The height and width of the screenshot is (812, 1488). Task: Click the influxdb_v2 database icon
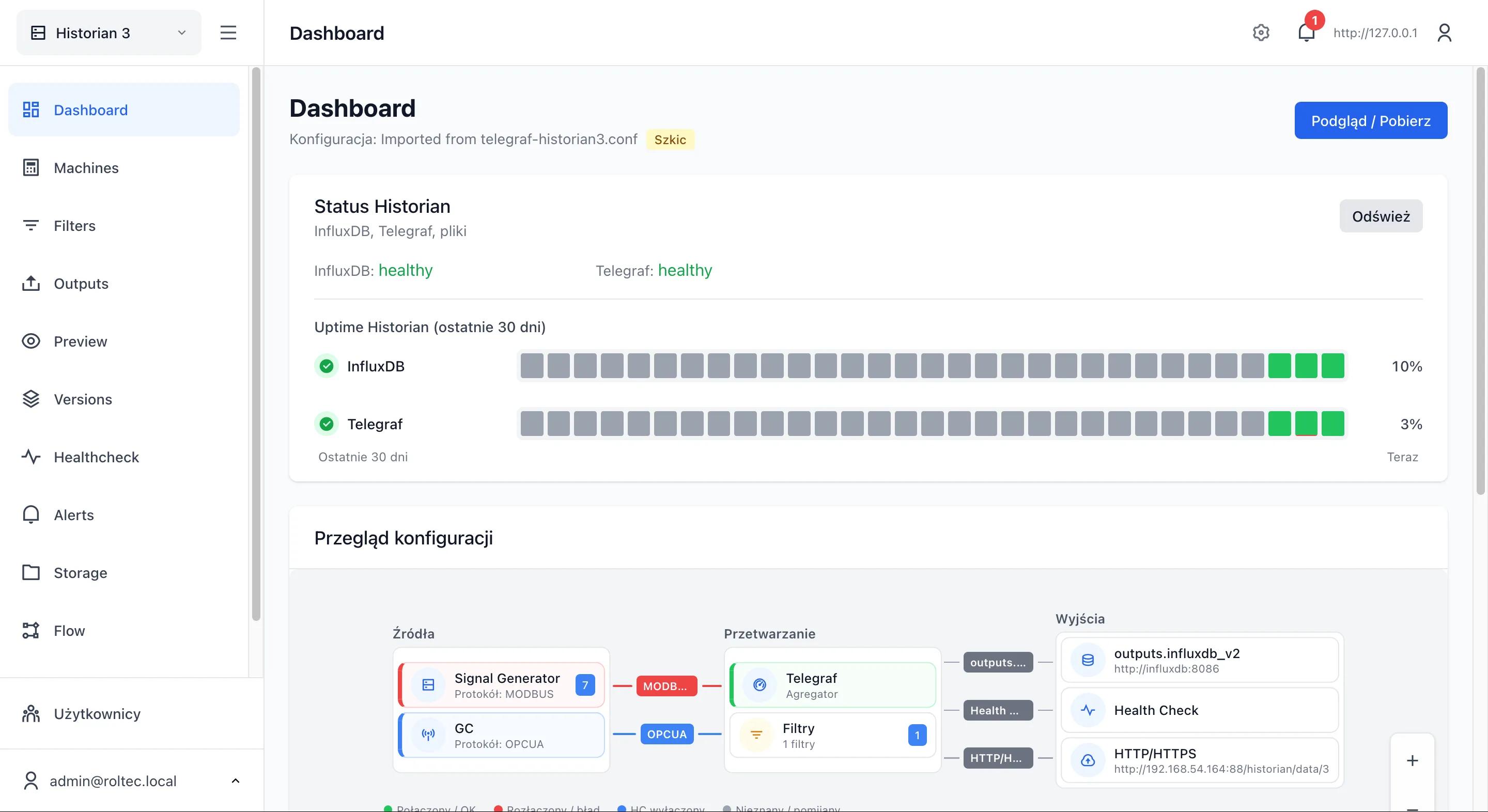1088,660
